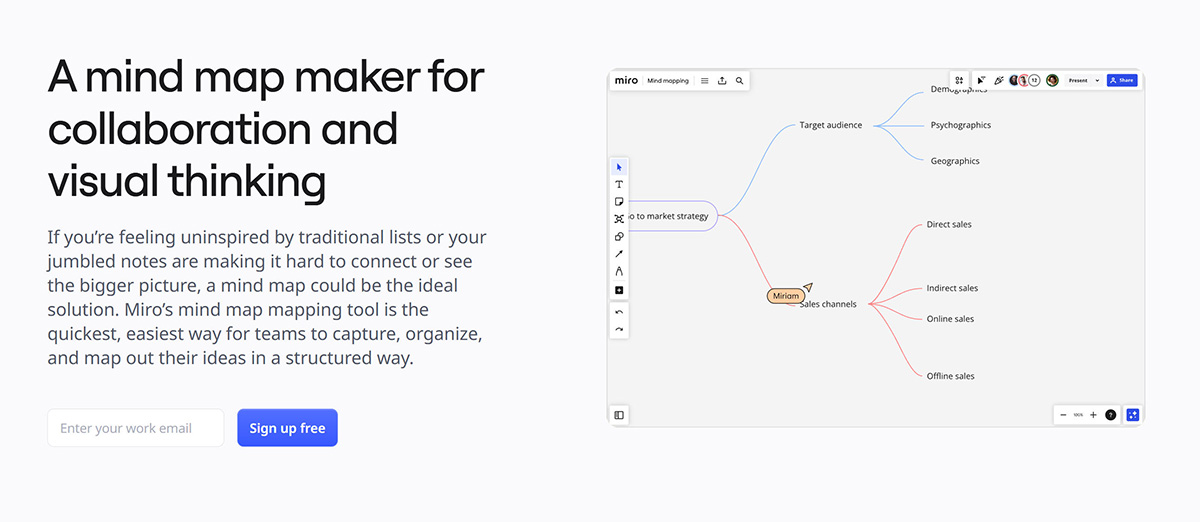Click the work email input field
1200x522 pixels.
[135, 428]
